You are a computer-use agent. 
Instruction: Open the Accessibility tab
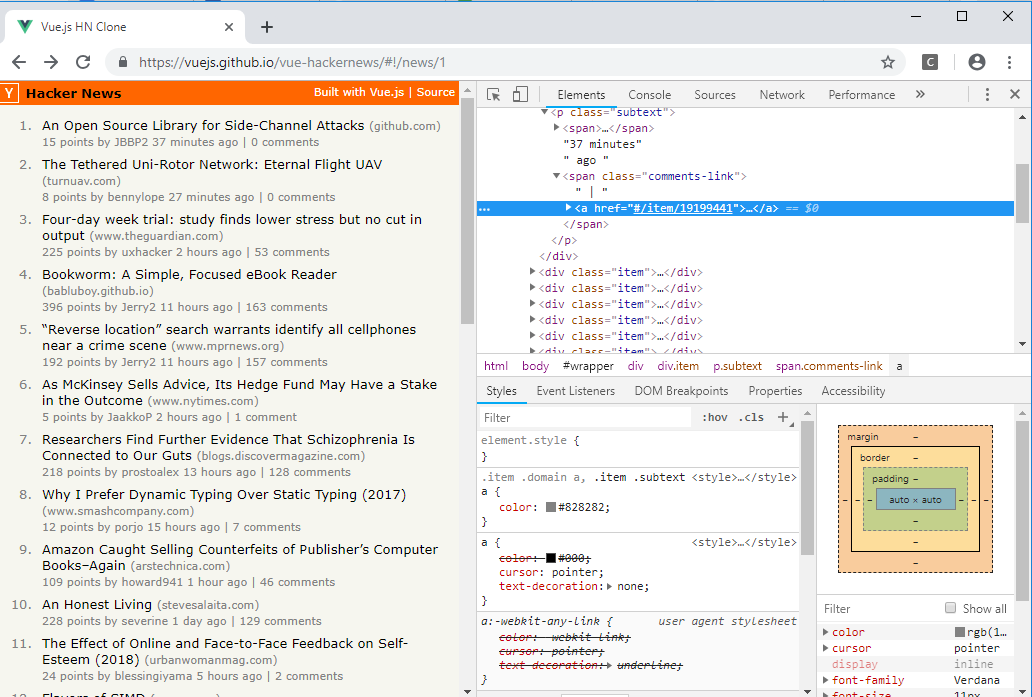pos(853,391)
